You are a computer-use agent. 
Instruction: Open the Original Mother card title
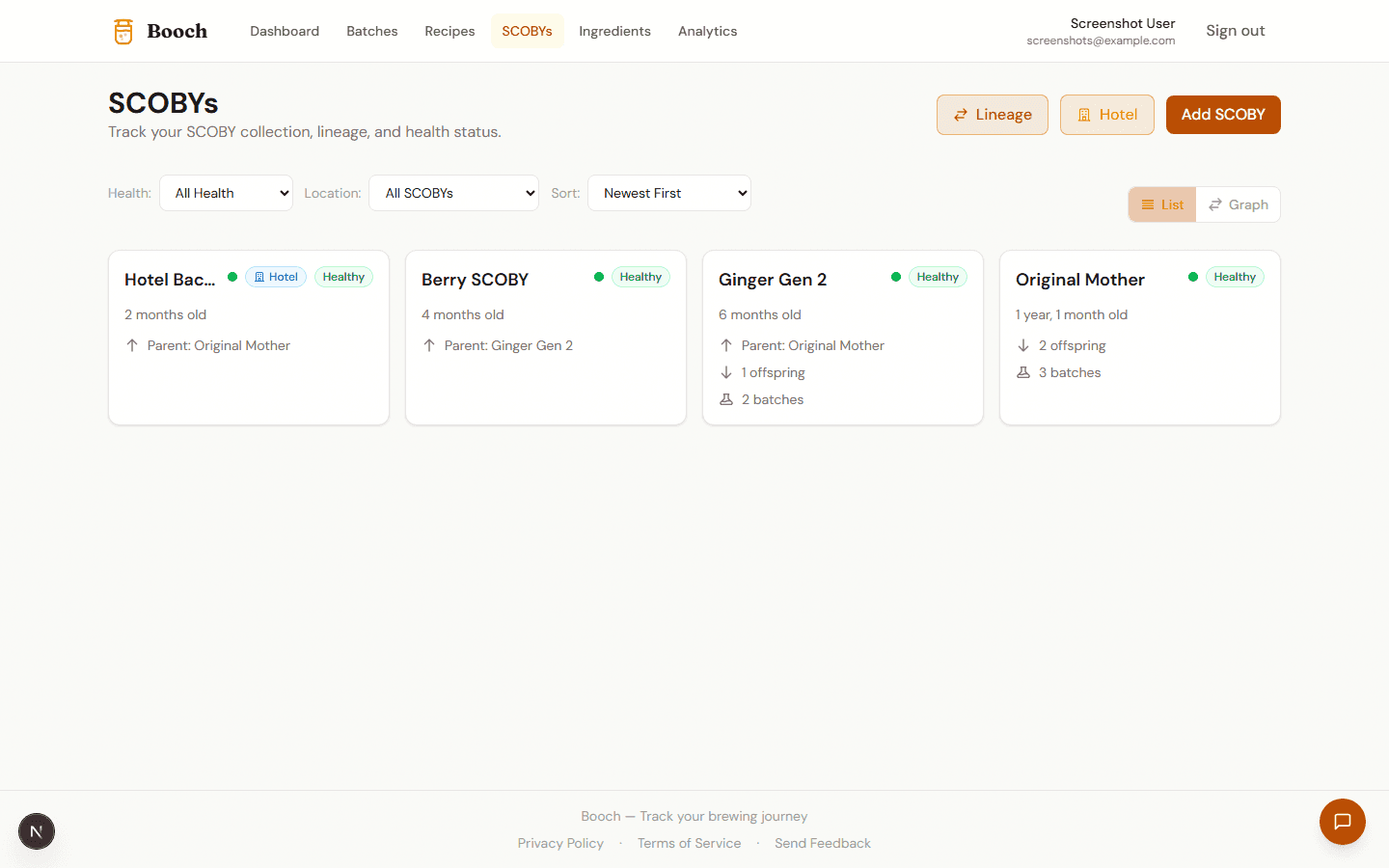coord(1080,280)
